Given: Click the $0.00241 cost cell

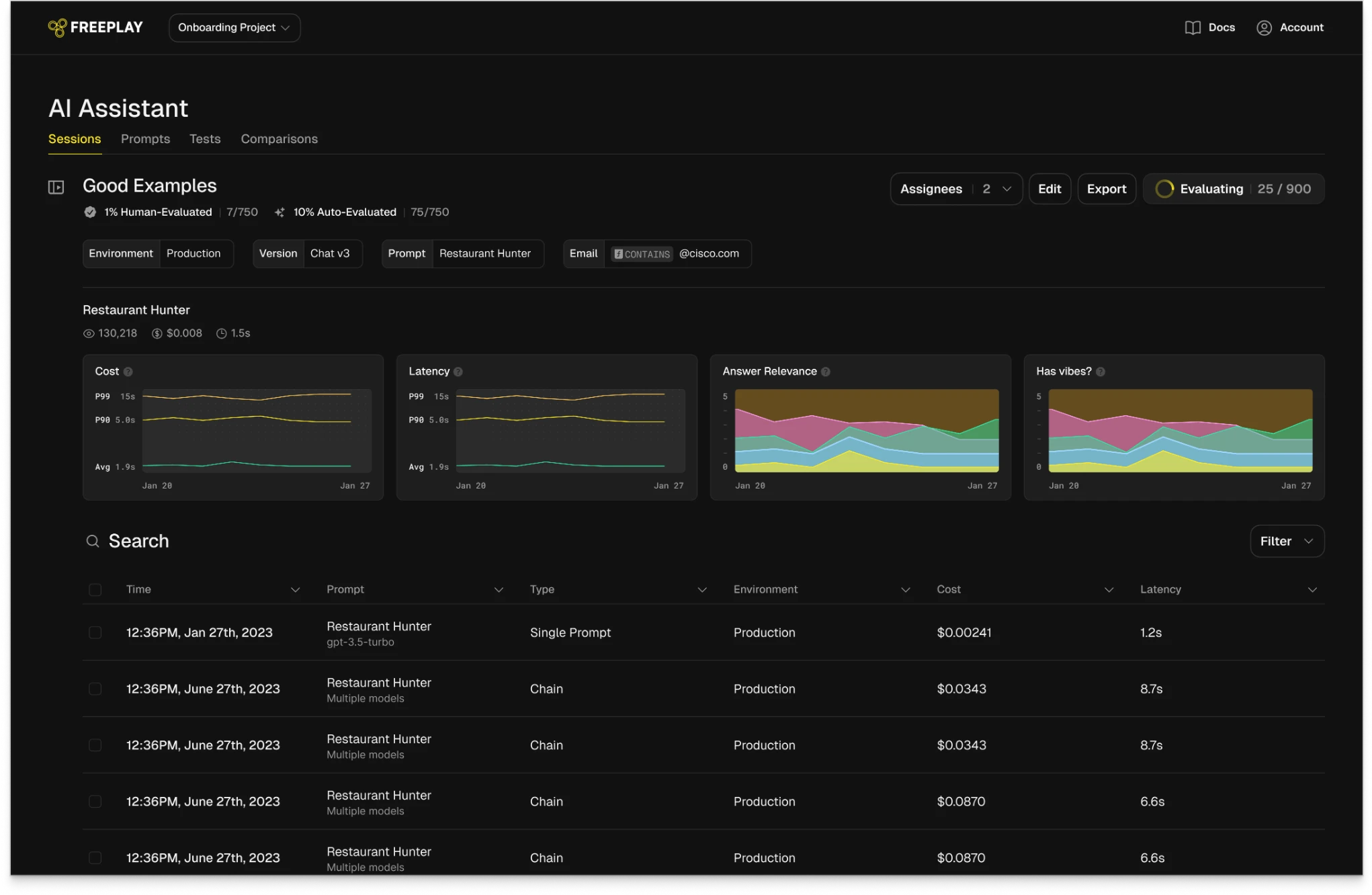Looking at the screenshot, I should pos(964,633).
